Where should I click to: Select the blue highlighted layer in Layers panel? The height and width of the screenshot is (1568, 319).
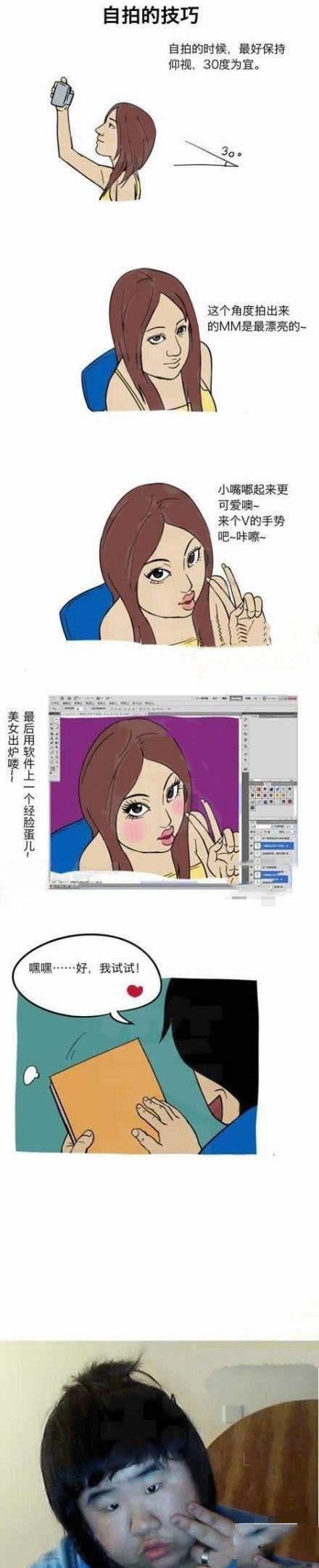(x=274, y=846)
